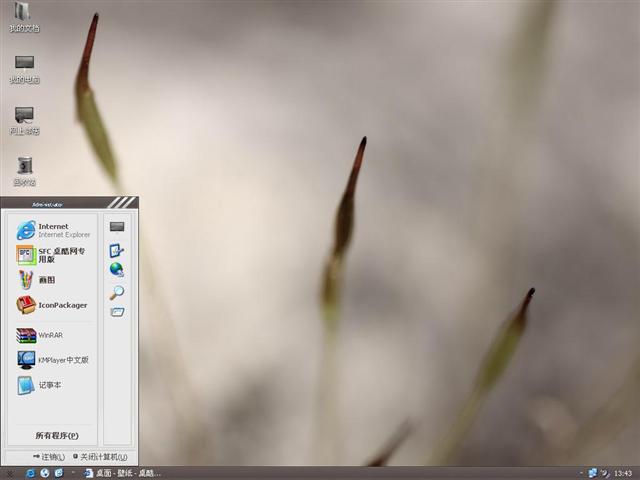Click the taskbar Start button
Screen dimensions: 640x480
(x=10, y=473)
